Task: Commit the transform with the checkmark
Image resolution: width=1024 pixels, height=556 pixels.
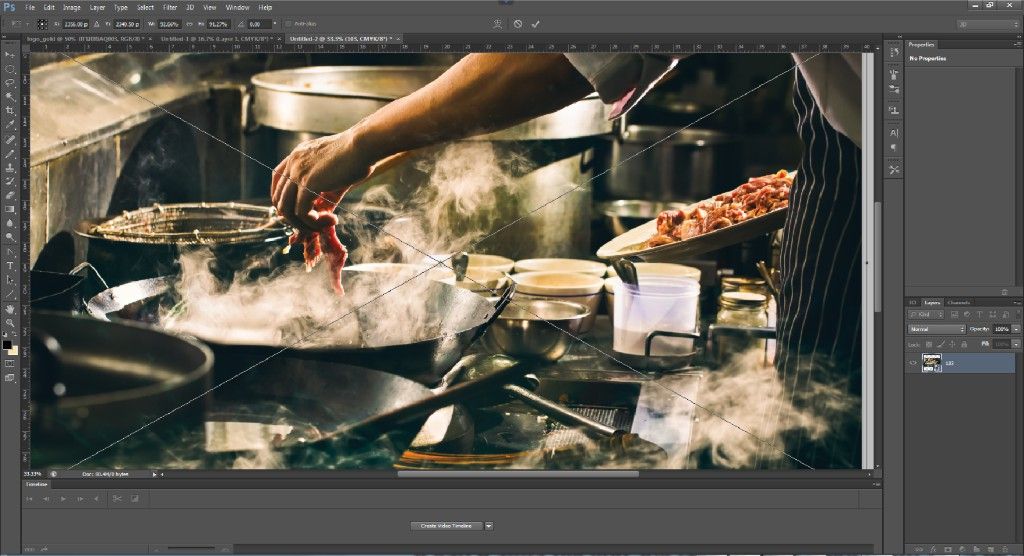Action: click(x=535, y=23)
